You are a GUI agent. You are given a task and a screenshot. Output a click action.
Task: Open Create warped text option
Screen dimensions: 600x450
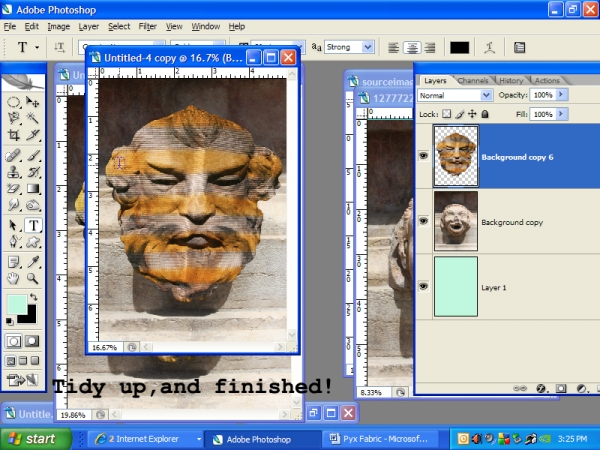click(x=489, y=47)
